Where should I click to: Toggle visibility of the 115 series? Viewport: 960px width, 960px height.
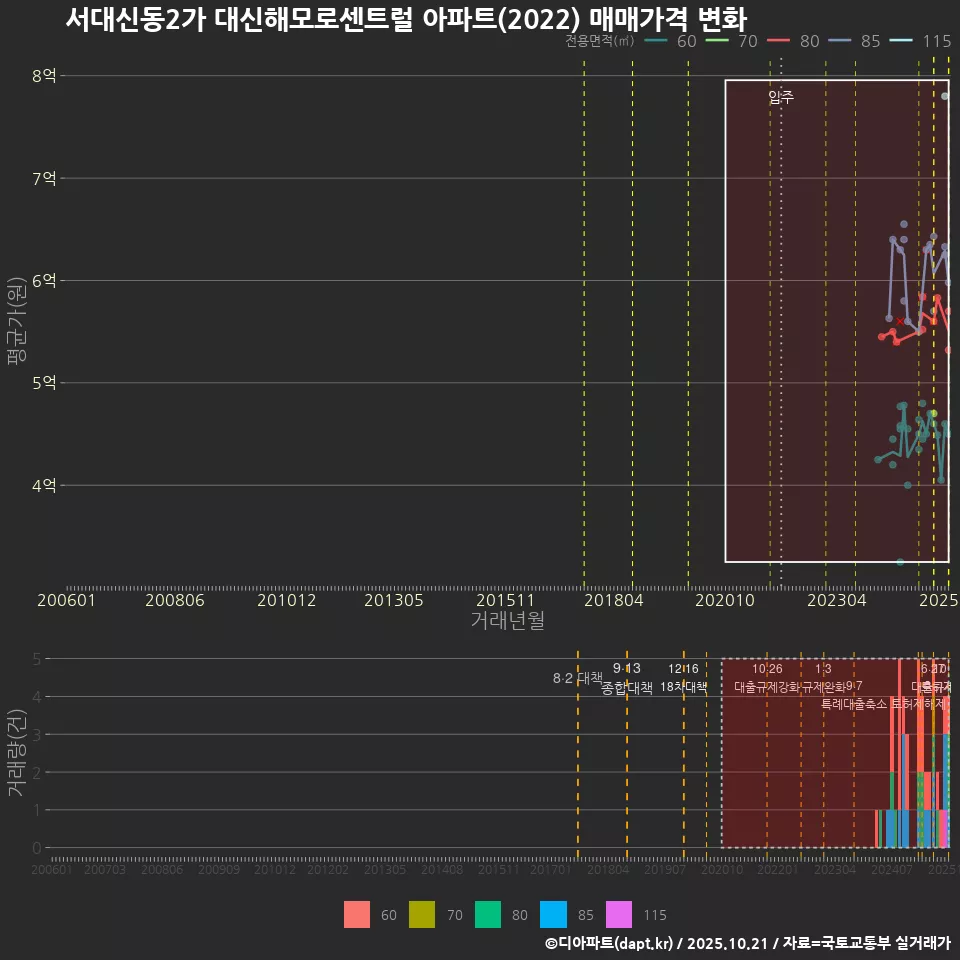pos(902,42)
